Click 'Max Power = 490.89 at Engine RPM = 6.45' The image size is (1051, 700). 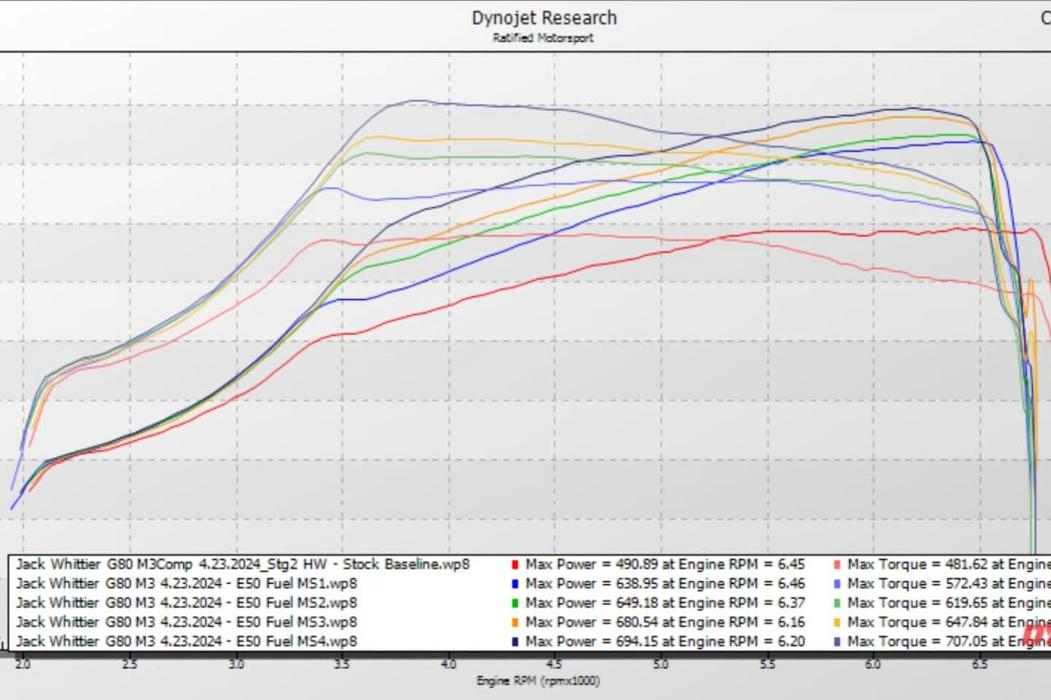665,565
